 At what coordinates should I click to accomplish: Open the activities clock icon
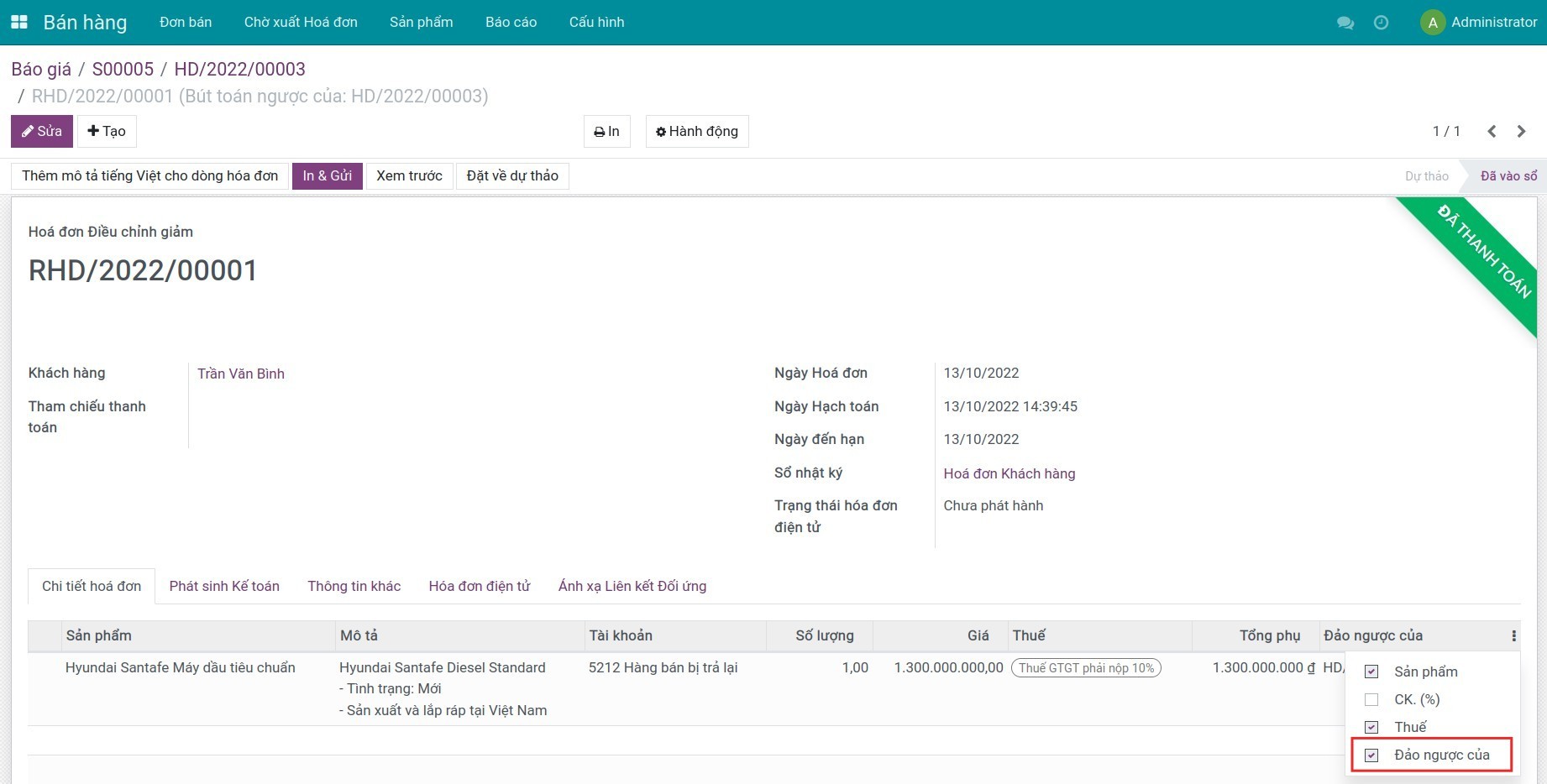click(x=1381, y=23)
